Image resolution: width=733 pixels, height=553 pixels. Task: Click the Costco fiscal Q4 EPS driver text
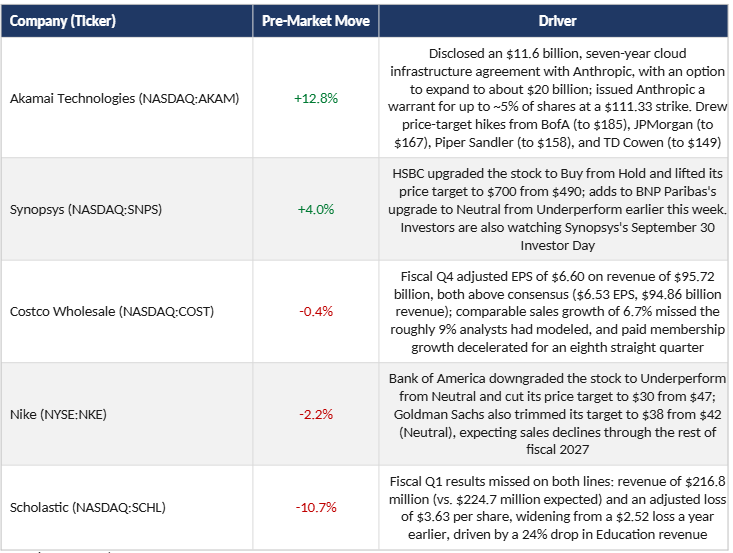(557, 311)
